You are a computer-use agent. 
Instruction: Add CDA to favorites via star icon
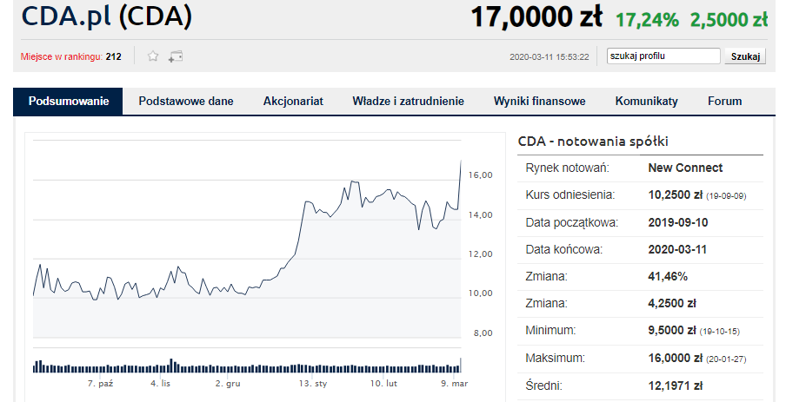pyautogui.click(x=153, y=56)
